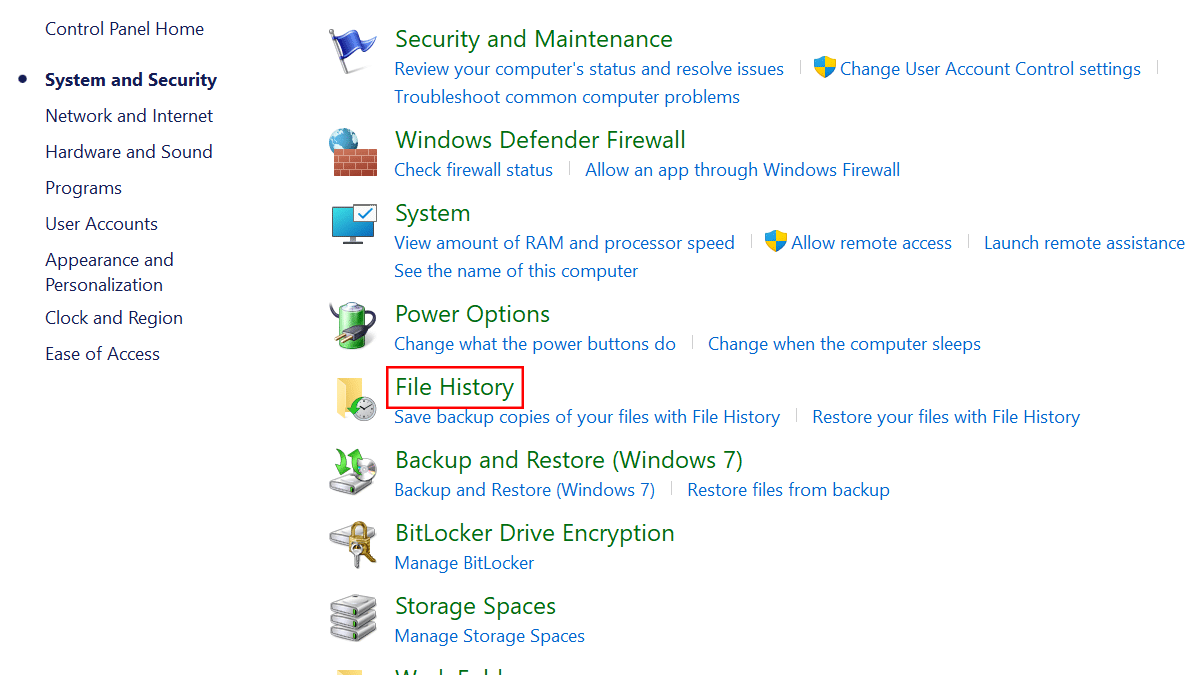This screenshot has height=675, width=1200.
Task: Open Hardware and Sound category
Action: click(x=129, y=152)
